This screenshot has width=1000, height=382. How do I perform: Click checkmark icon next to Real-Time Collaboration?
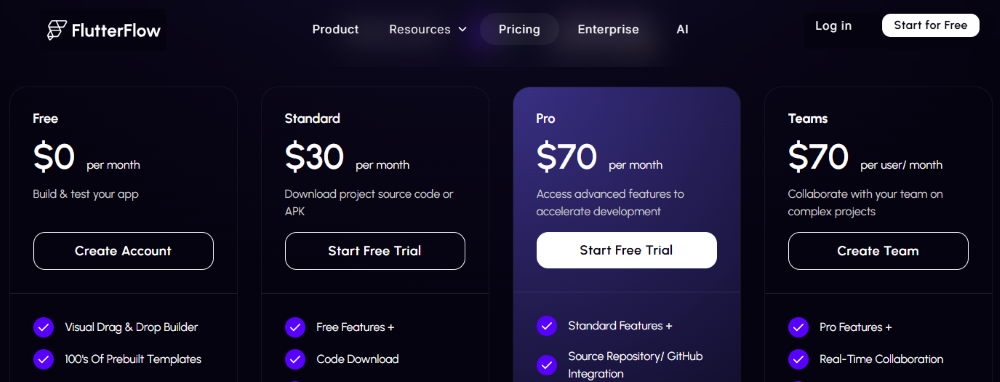[798, 359]
